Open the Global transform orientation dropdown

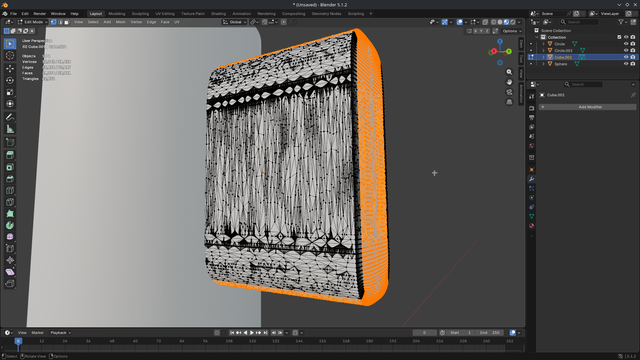point(235,22)
